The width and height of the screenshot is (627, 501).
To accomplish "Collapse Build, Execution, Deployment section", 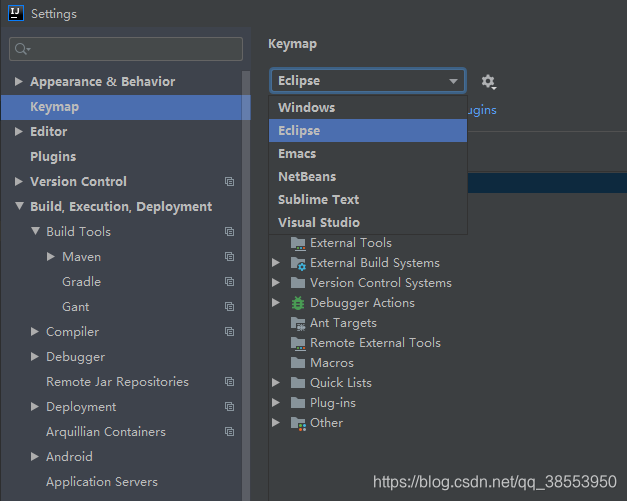I will click(19, 206).
